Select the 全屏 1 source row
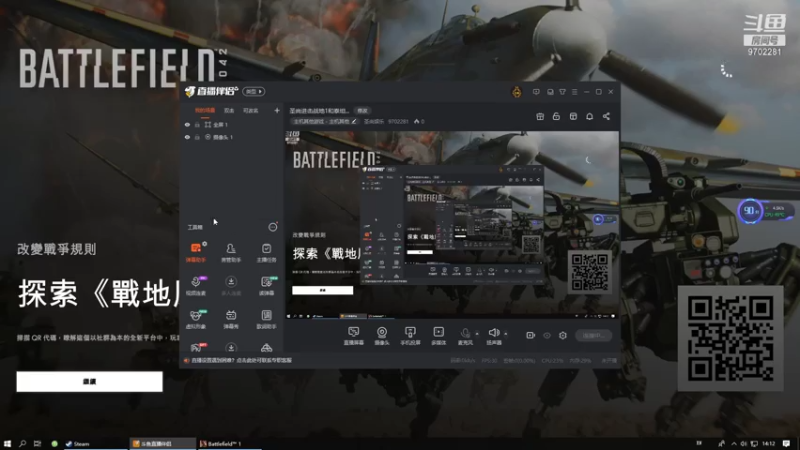 tap(232, 124)
